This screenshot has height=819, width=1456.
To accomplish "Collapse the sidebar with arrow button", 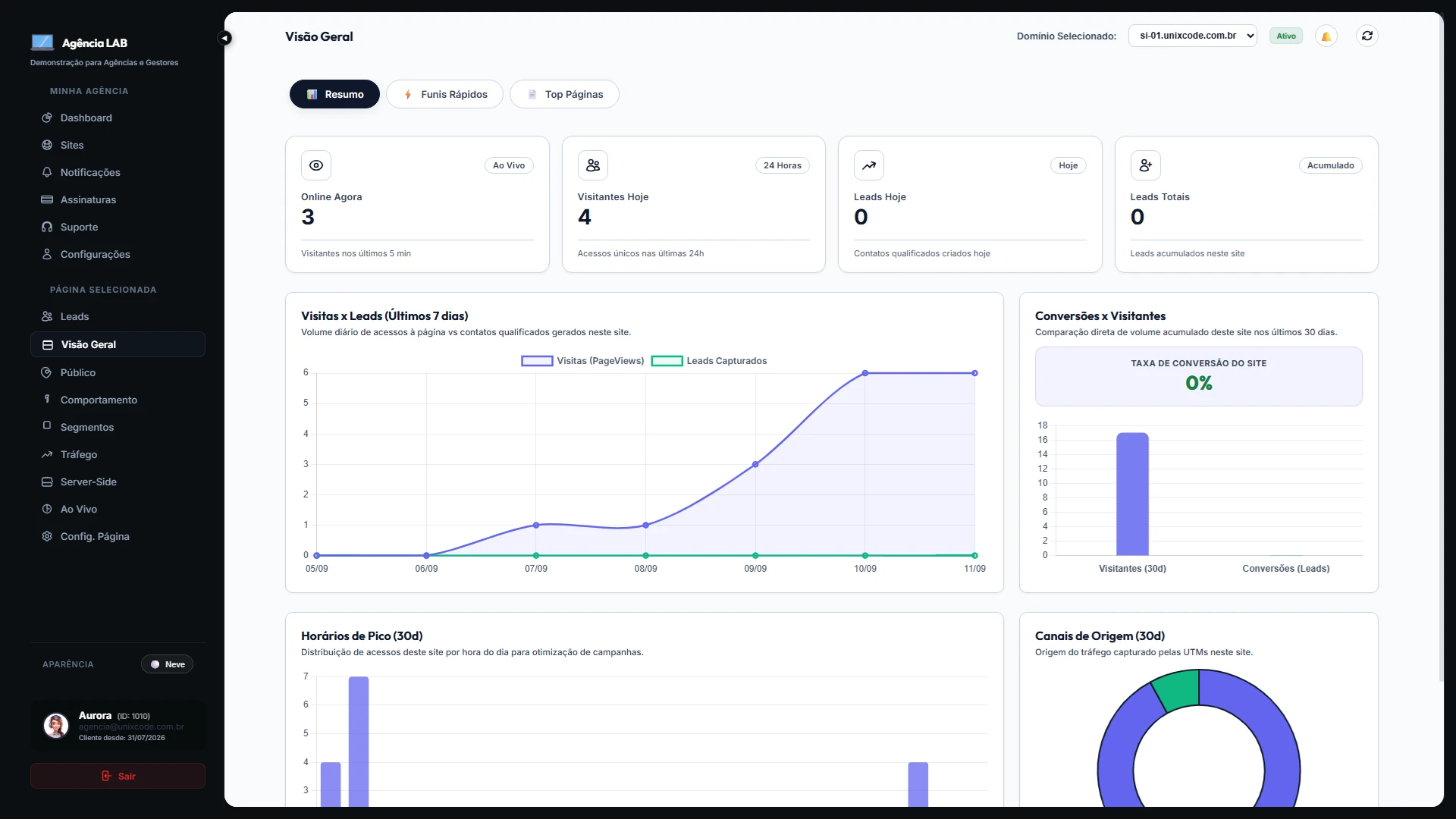I will click(224, 38).
